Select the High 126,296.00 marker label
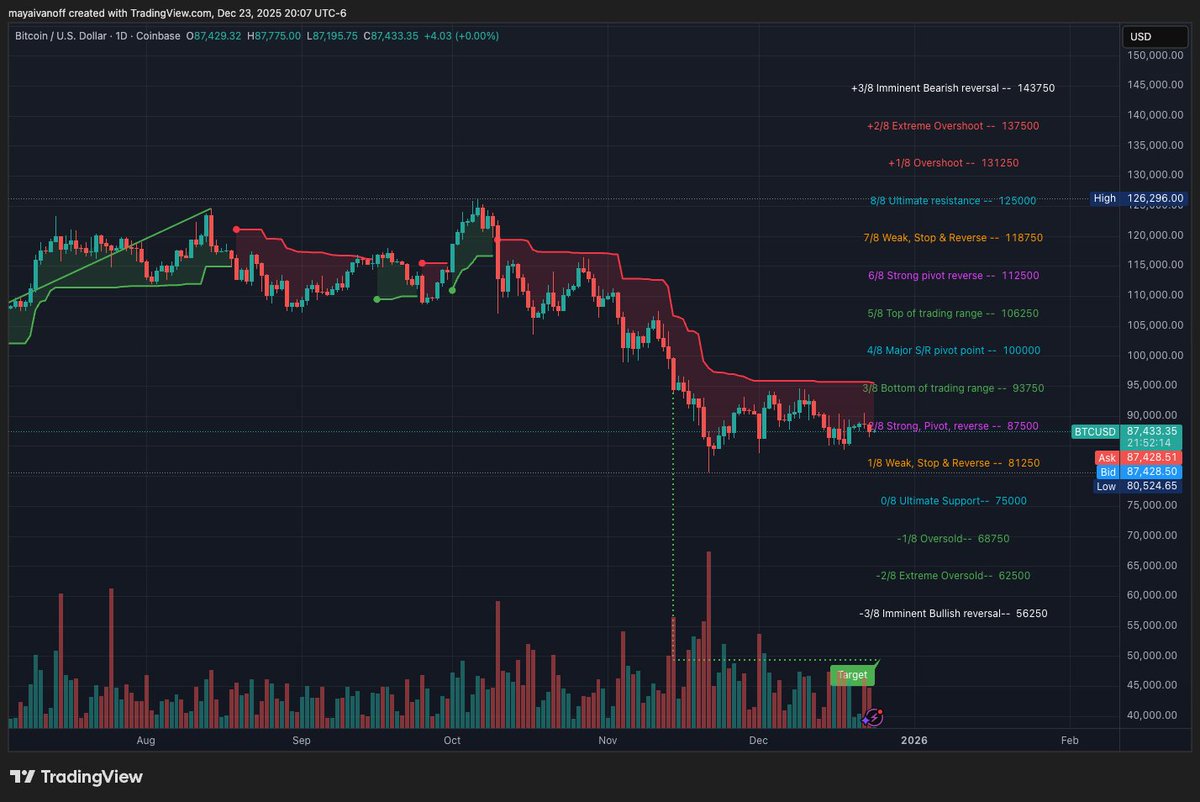The width and height of the screenshot is (1200, 802). pyautogui.click(x=1140, y=198)
